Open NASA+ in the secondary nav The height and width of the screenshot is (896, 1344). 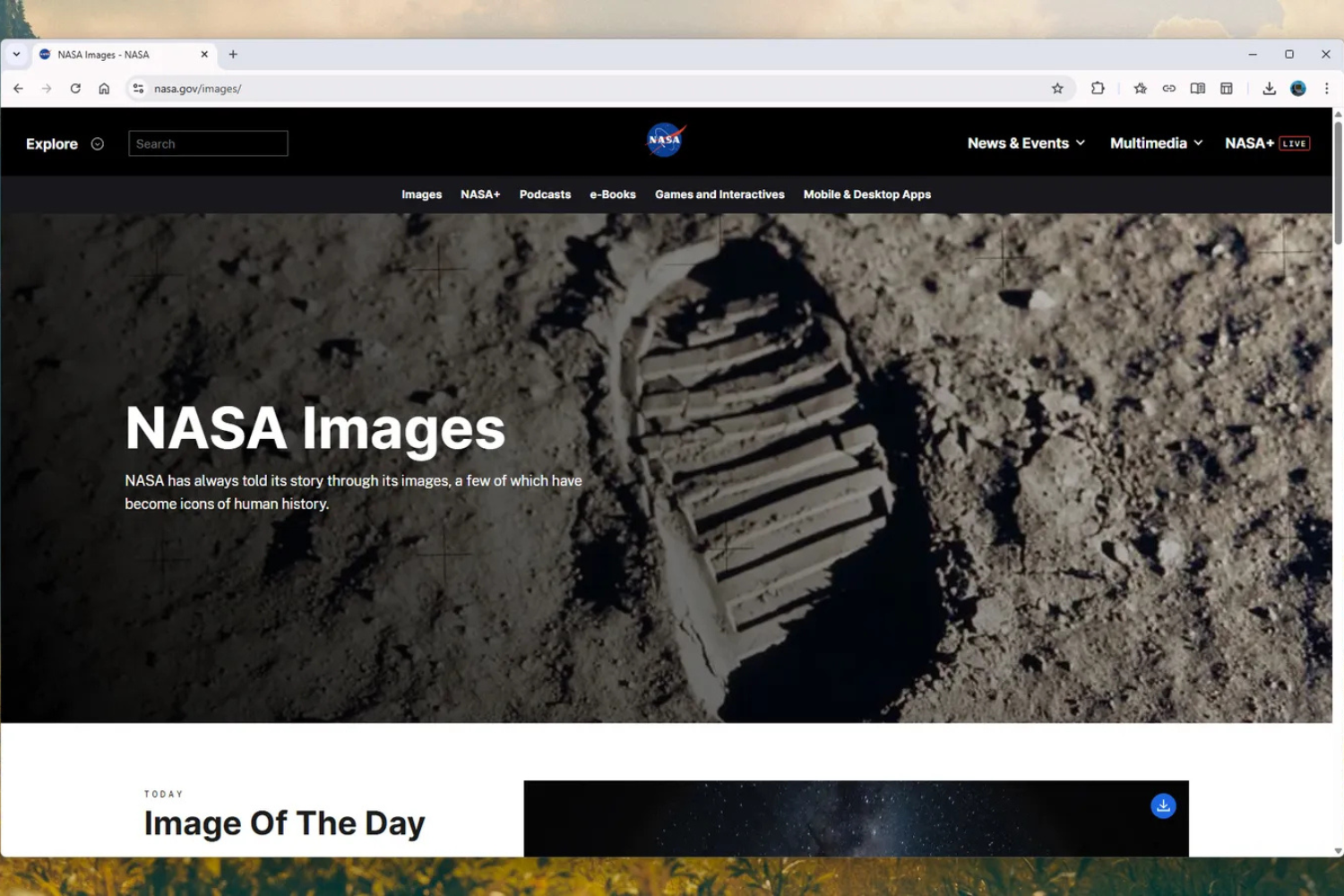(480, 194)
